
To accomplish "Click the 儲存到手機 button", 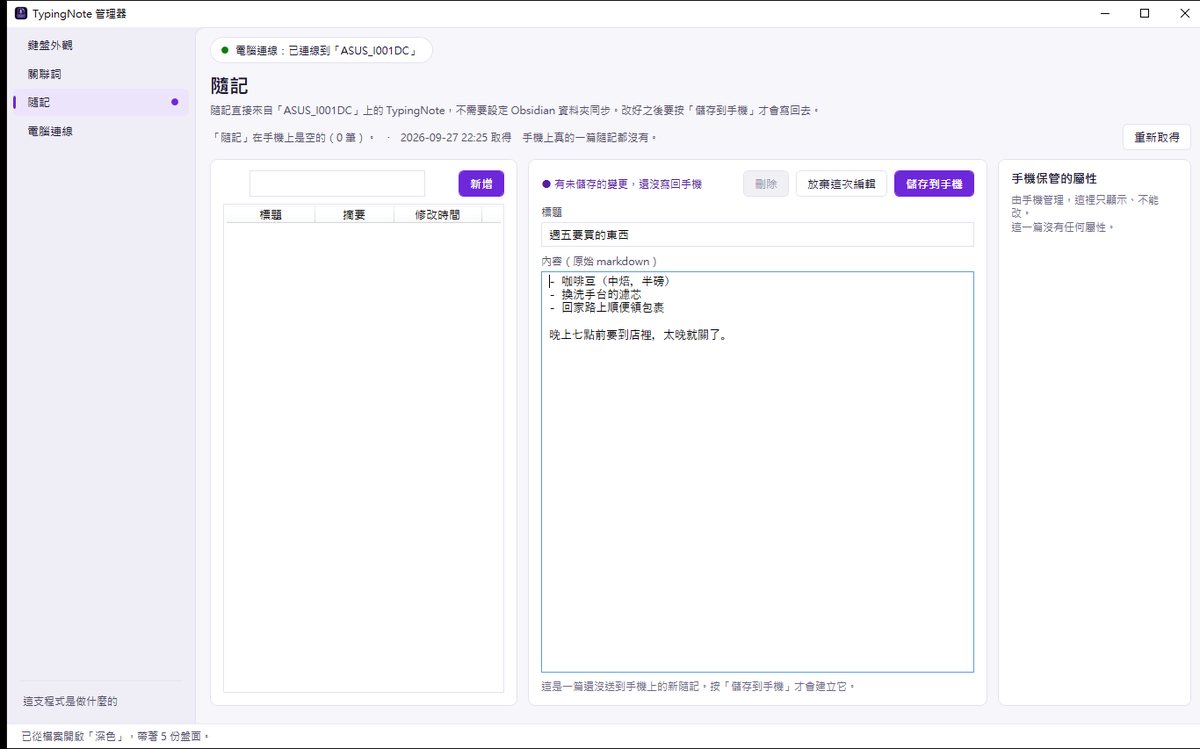I will 934,183.
